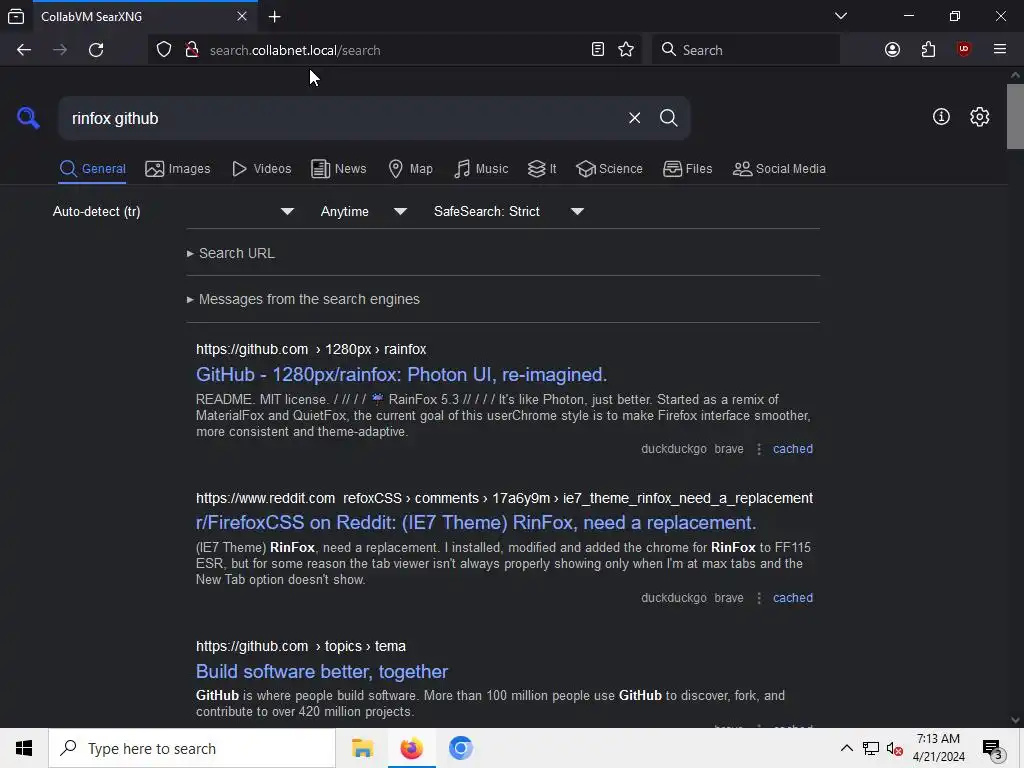Screen dimensions: 1024x768
Task: Expand the Search URL section
Action: tap(231, 253)
